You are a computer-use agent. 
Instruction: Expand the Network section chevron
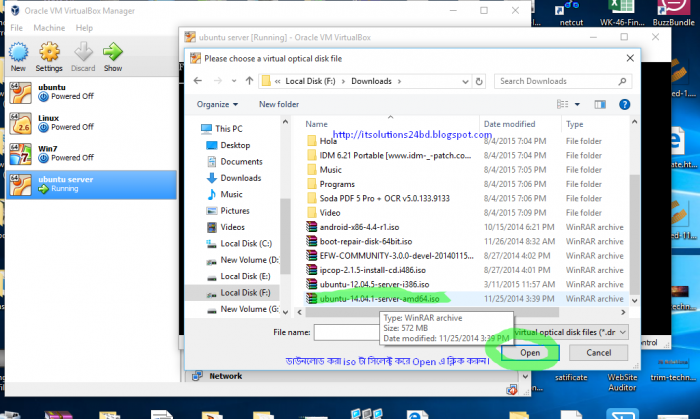(x=525, y=376)
